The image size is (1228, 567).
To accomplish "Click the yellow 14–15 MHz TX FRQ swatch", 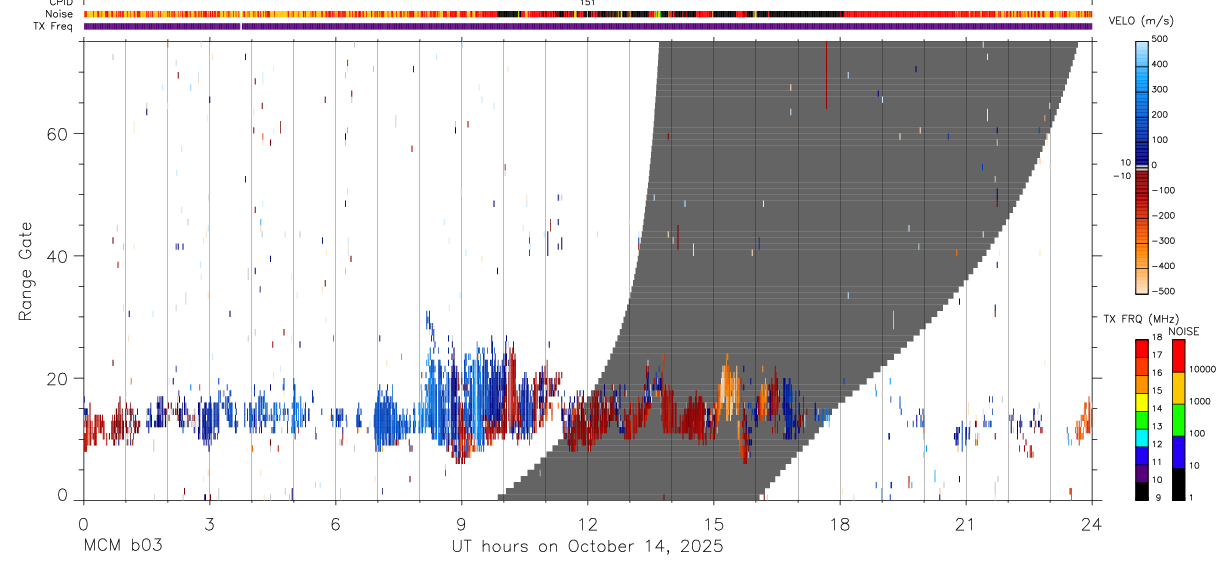I will pyautogui.click(x=1141, y=403).
